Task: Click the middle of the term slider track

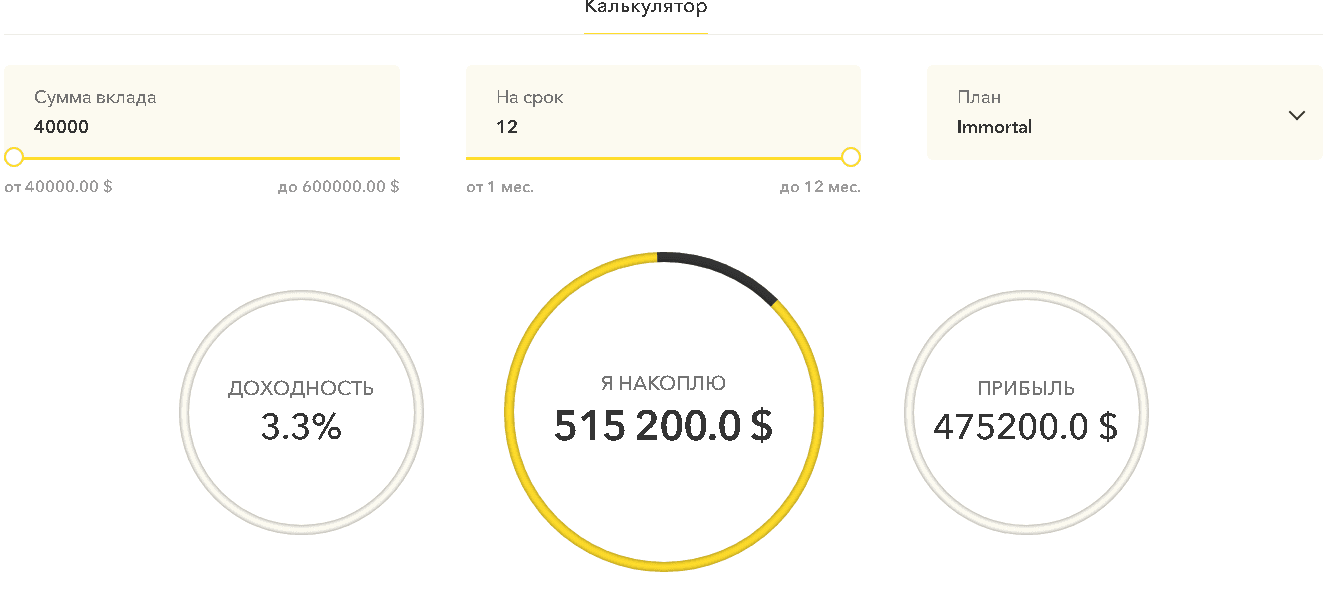Action: click(663, 158)
